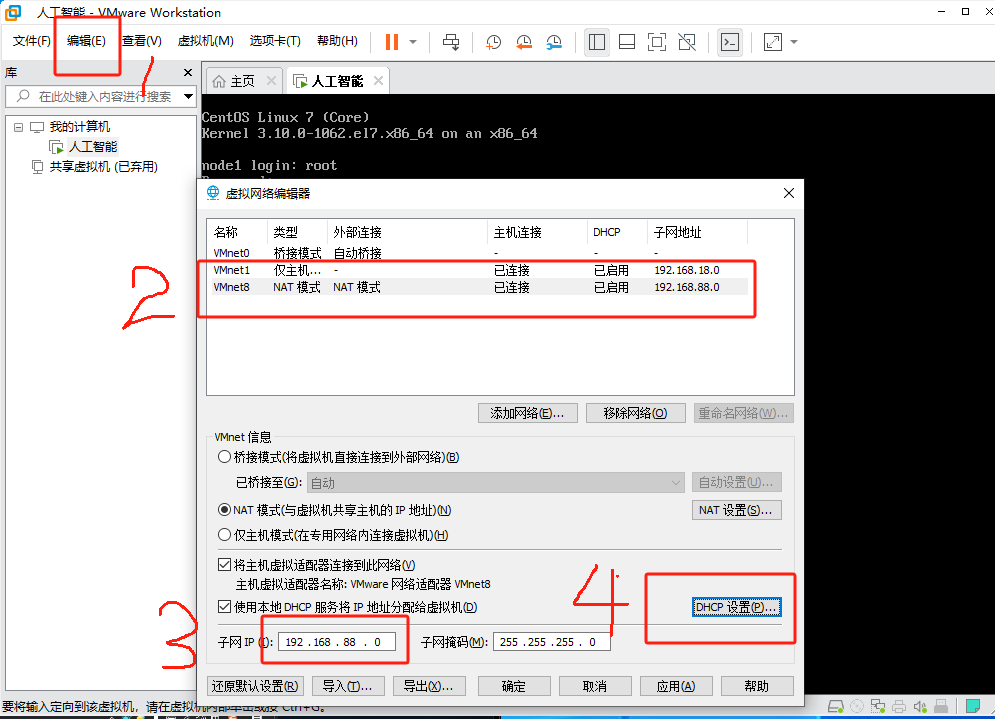Click the 导出(X)... button
Image resolution: width=995 pixels, height=719 pixels.
[x=429, y=686]
